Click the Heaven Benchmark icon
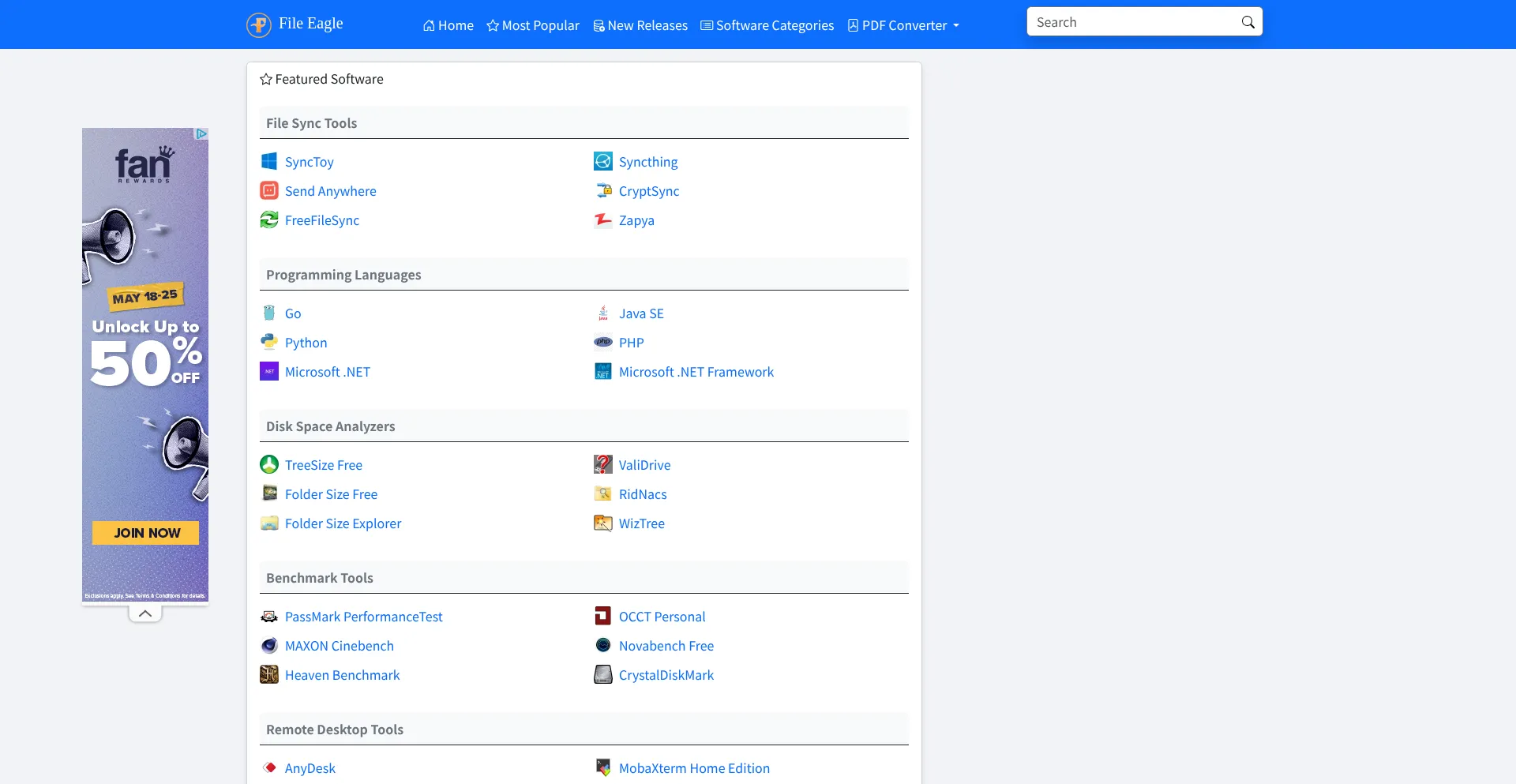 pos(269,674)
